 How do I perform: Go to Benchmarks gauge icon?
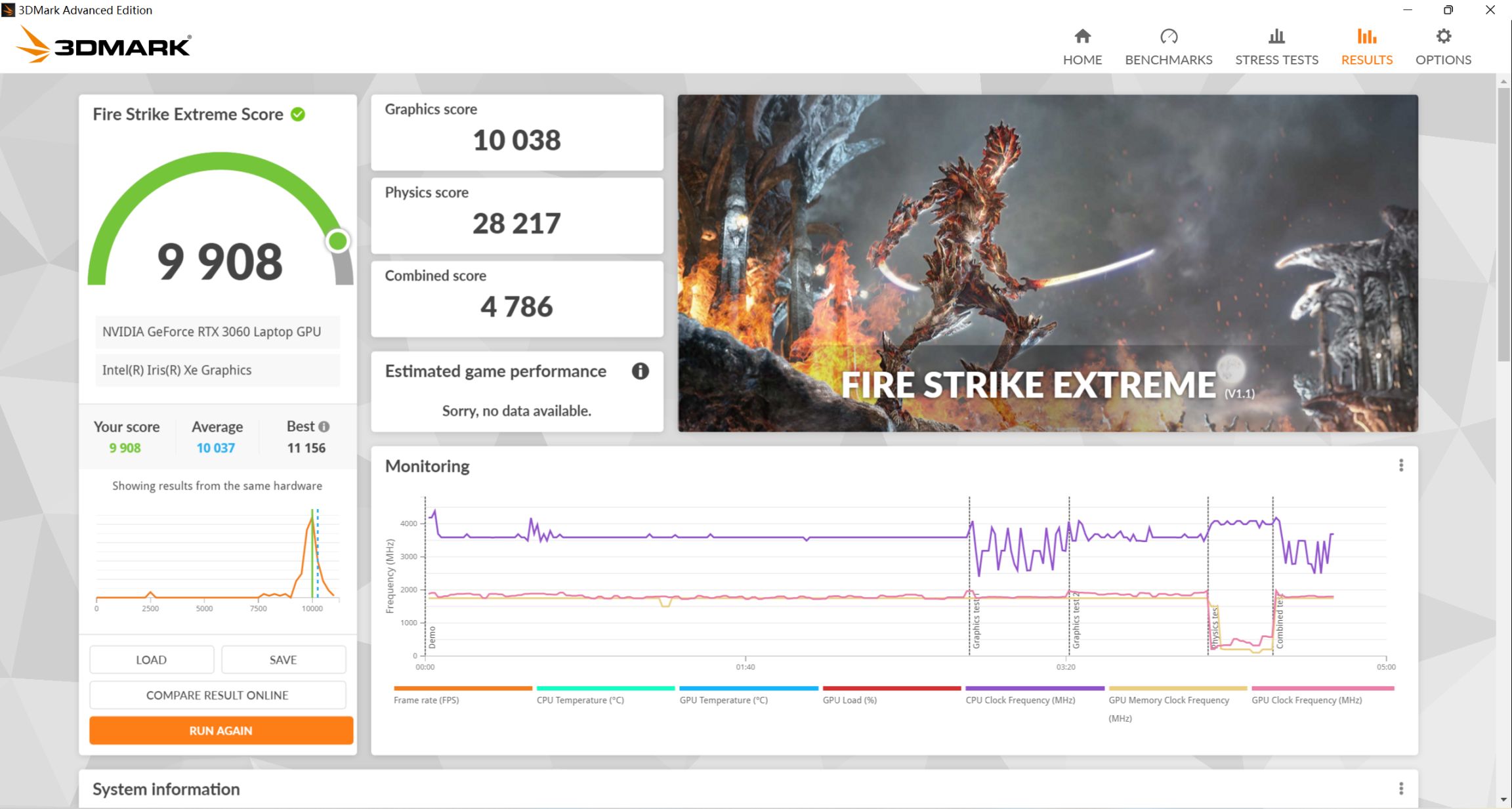coord(1168,37)
